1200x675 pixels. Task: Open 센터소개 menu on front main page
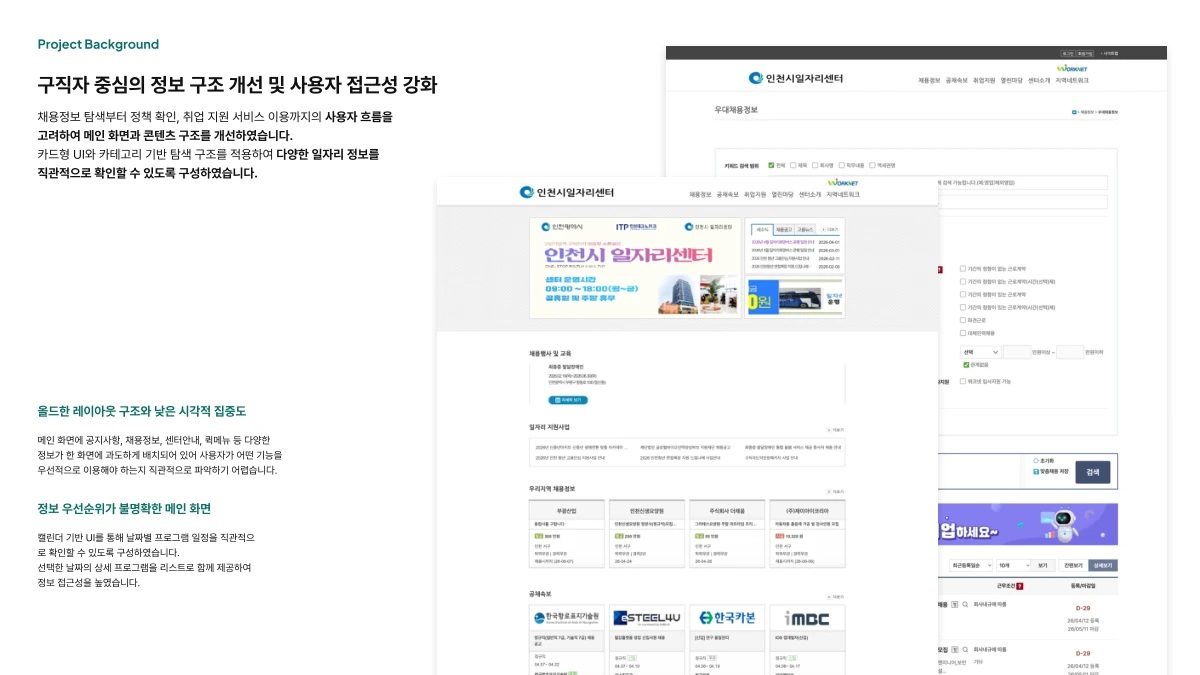[810, 194]
